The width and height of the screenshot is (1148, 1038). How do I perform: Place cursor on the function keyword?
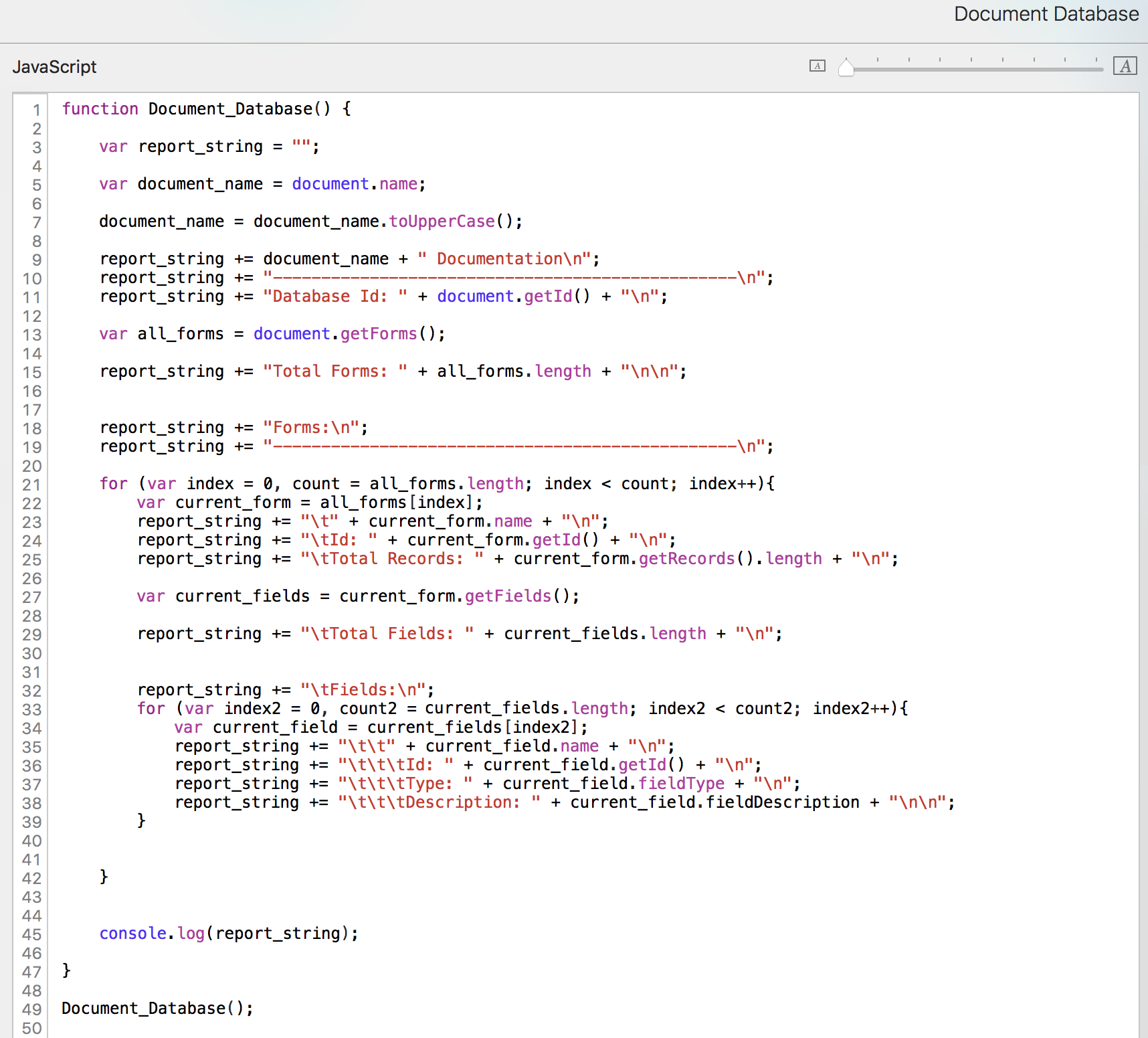[x=100, y=108]
